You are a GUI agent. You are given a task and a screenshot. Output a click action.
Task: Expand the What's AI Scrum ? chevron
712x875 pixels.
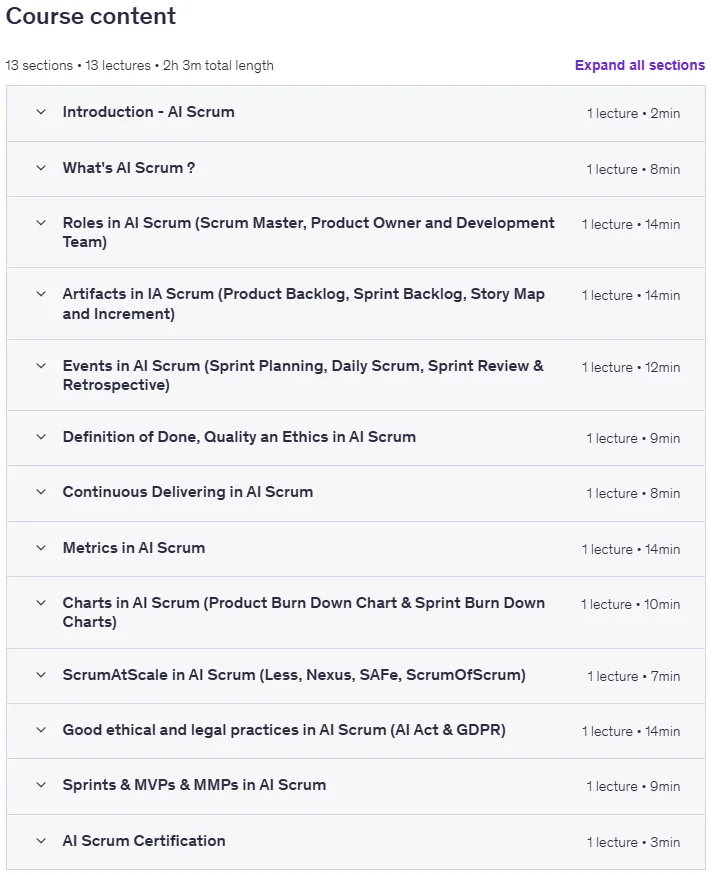(x=41, y=167)
